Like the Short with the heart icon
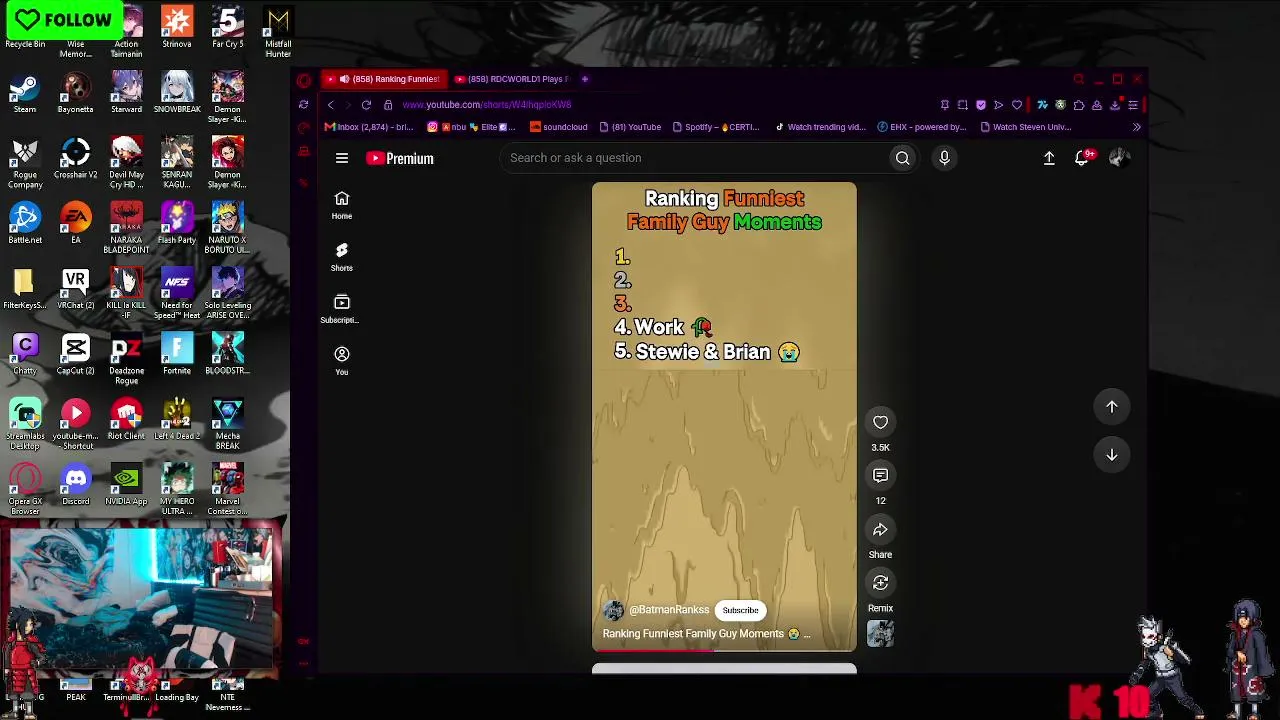Screen dimensions: 1280x720 click(880, 422)
